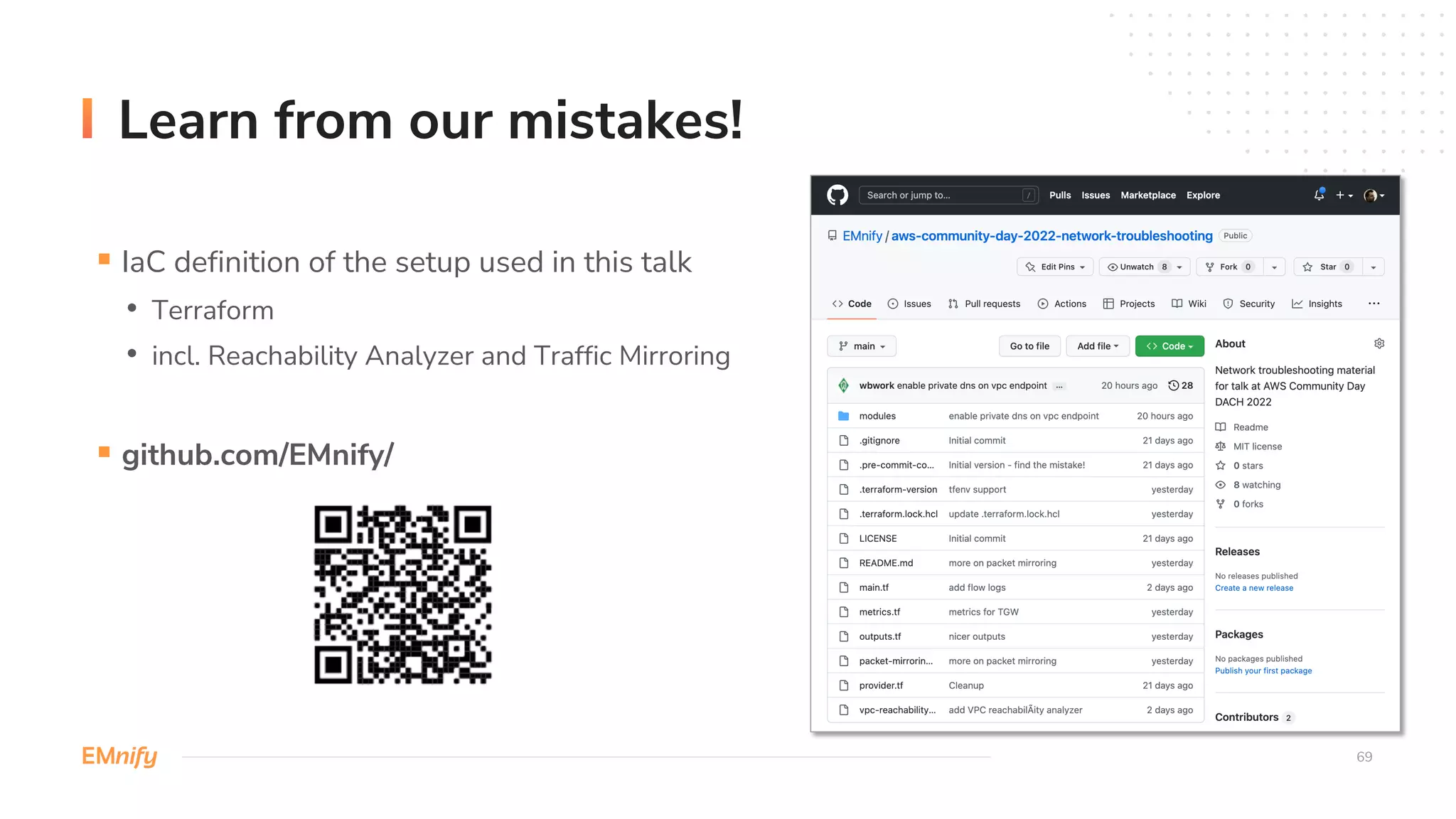This screenshot has width=1456, height=819.
Task: Open the Fork options dropdown arrow
Action: 1275,267
